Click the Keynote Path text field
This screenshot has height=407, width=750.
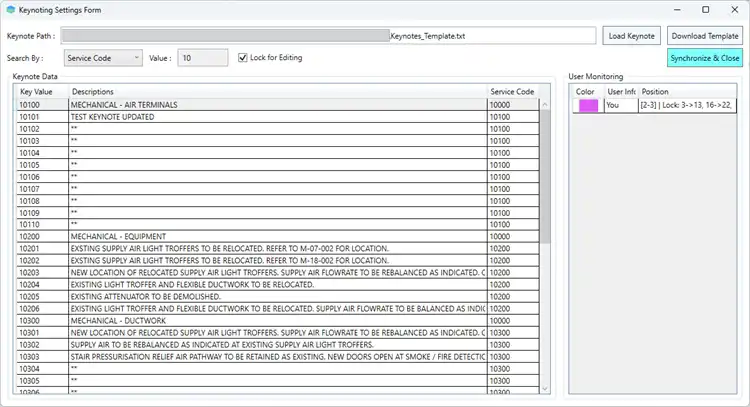(328, 36)
